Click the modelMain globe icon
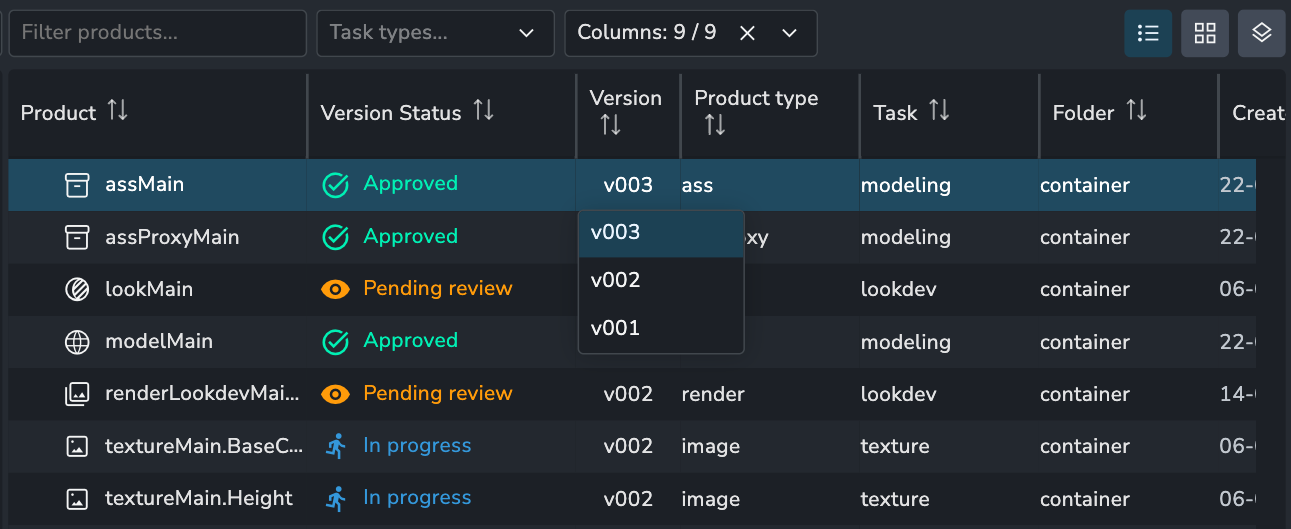1291x529 pixels. point(77,342)
